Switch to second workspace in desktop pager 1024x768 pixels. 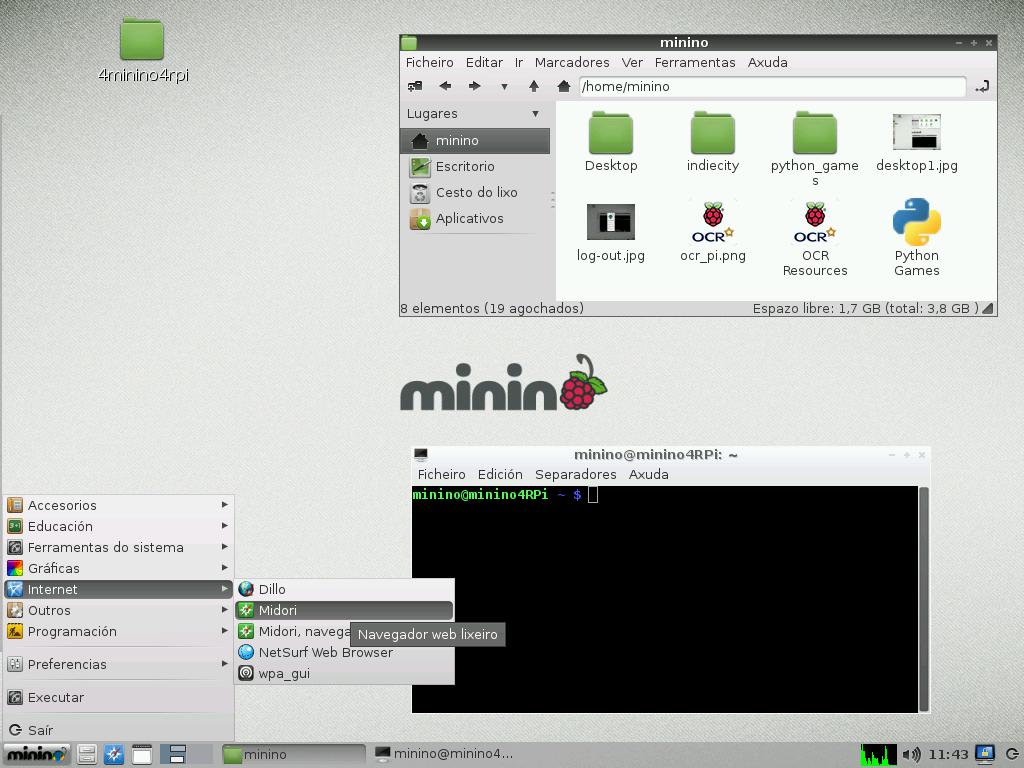200,754
